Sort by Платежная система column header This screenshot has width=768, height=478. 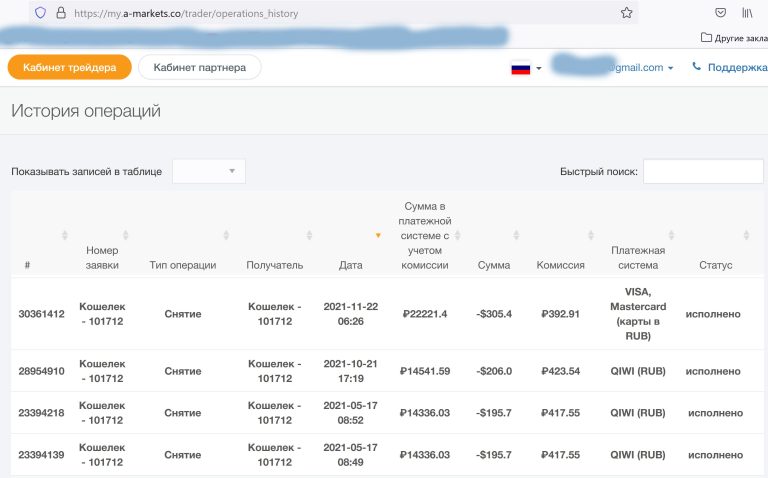pos(638,258)
